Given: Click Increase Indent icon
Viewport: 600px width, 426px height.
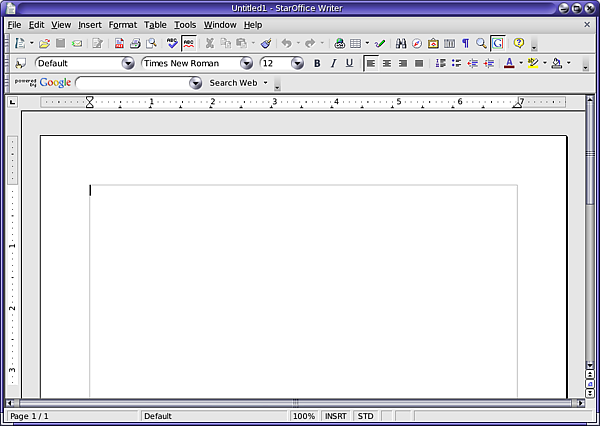Looking at the screenshot, I should tap(489, 63).
